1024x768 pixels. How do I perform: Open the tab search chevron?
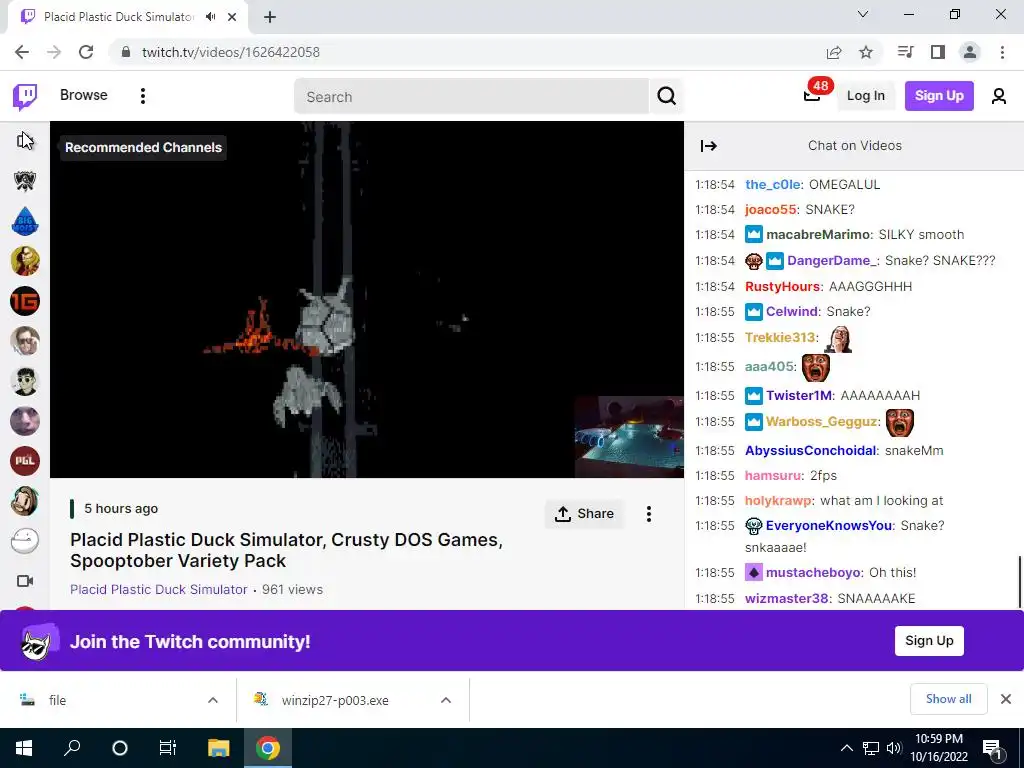point(863,14)
